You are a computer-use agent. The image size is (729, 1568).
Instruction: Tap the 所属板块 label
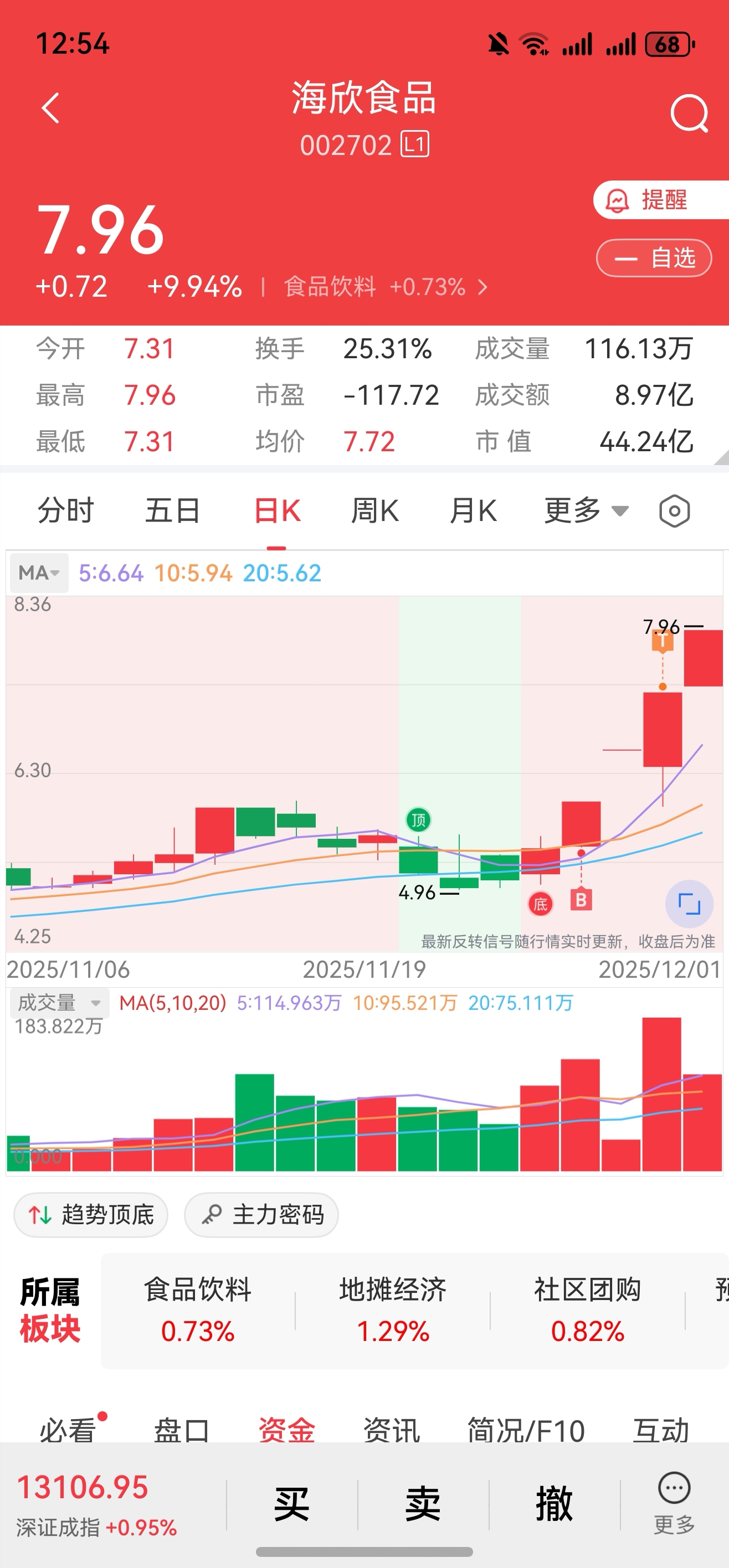[50, 1310]
